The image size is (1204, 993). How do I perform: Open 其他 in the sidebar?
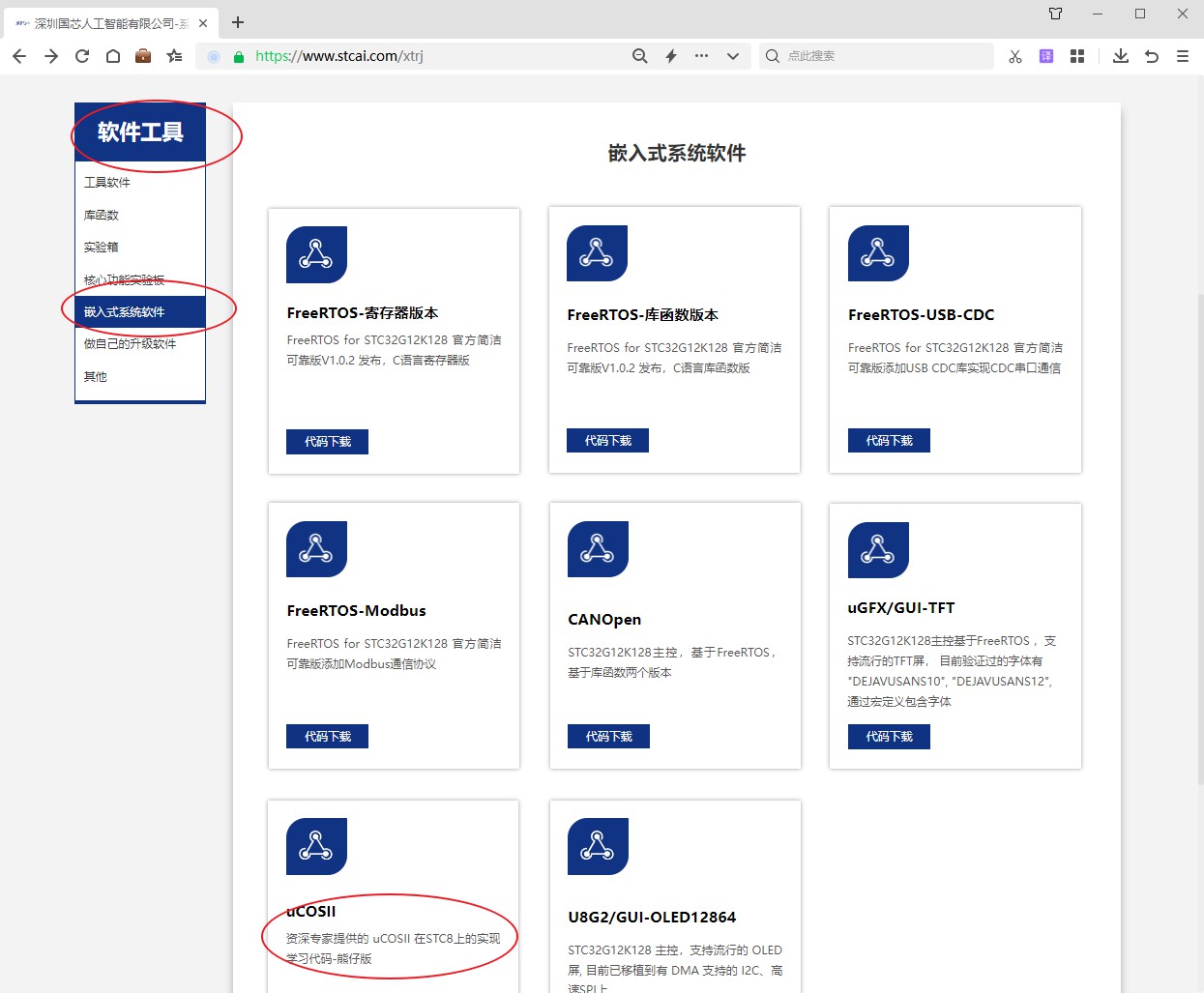click(96, 377)
